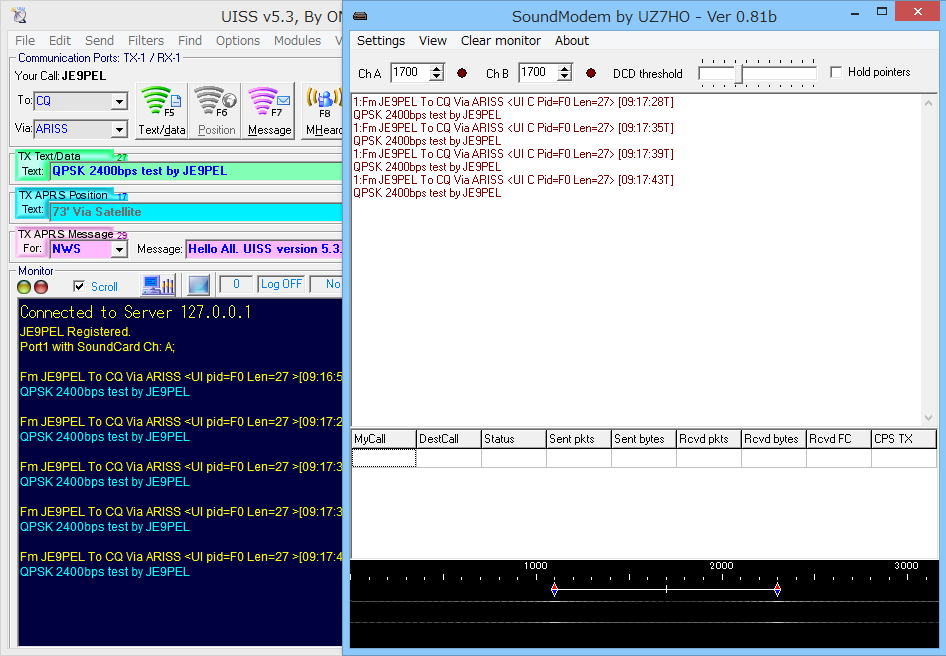The image size is (946, 656).
Task: Open the UISS File menu
Action: click(25, 40)
